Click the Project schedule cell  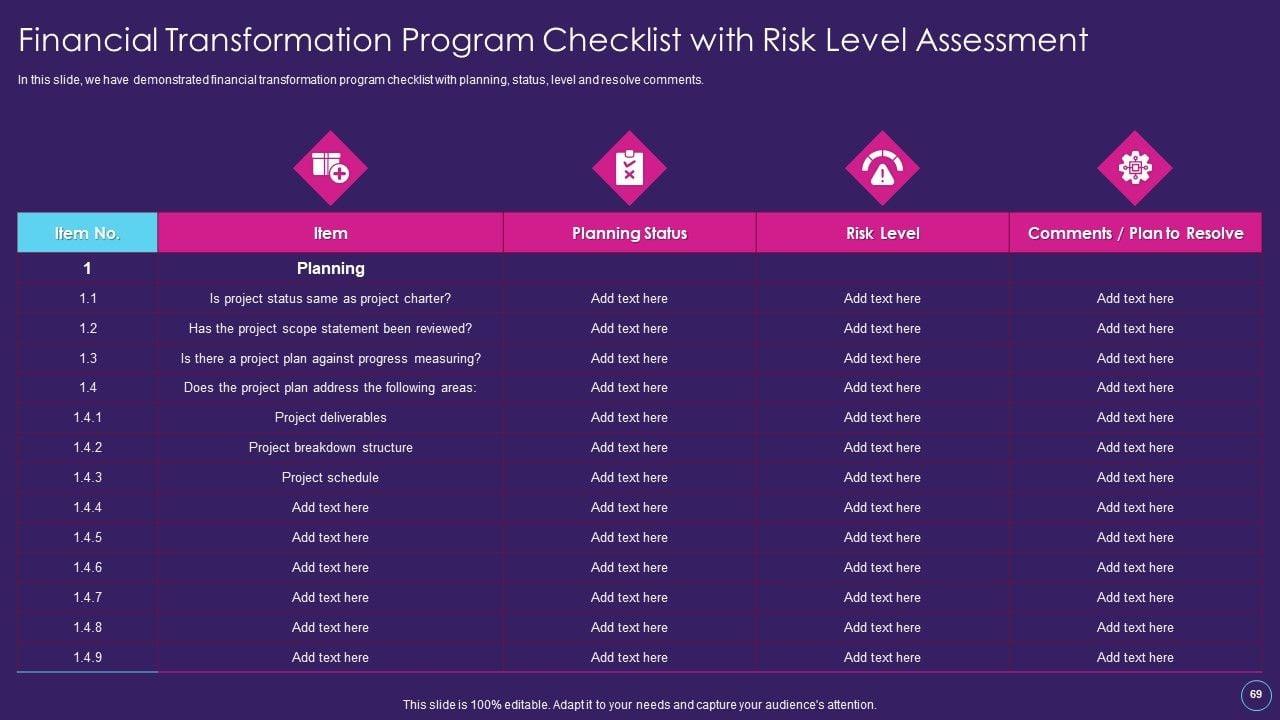[x=330, y=477]
